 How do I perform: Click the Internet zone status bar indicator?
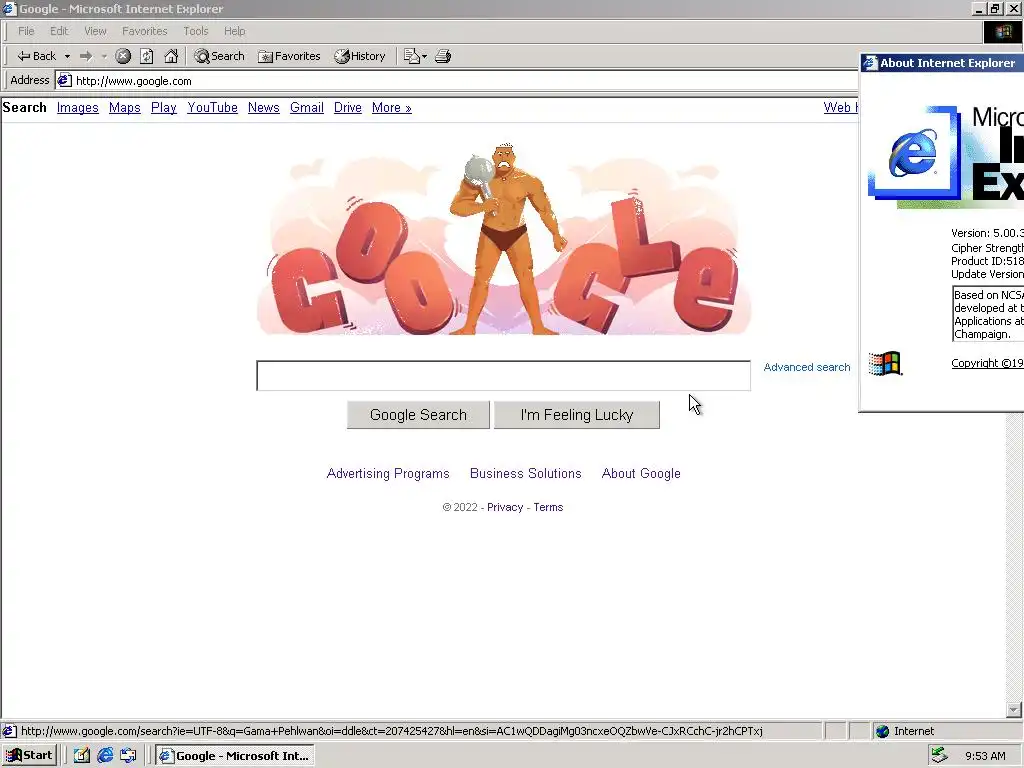(x=905, y=731)
